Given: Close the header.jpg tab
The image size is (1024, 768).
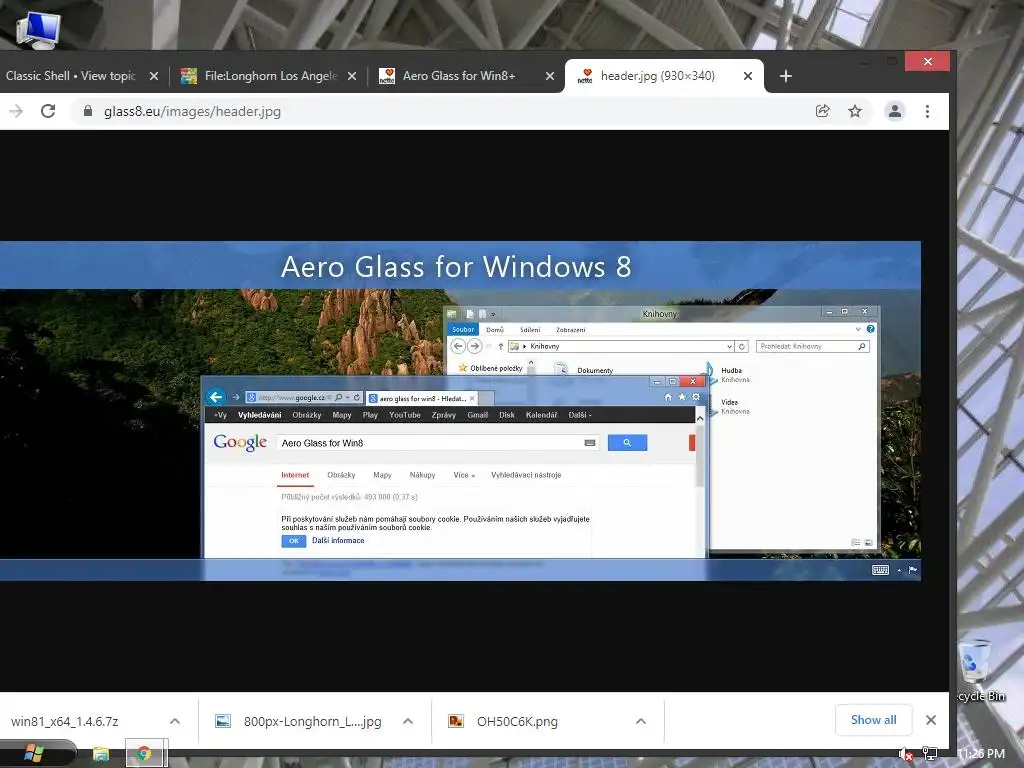Looking at the screenshot, I should [748, 76].
